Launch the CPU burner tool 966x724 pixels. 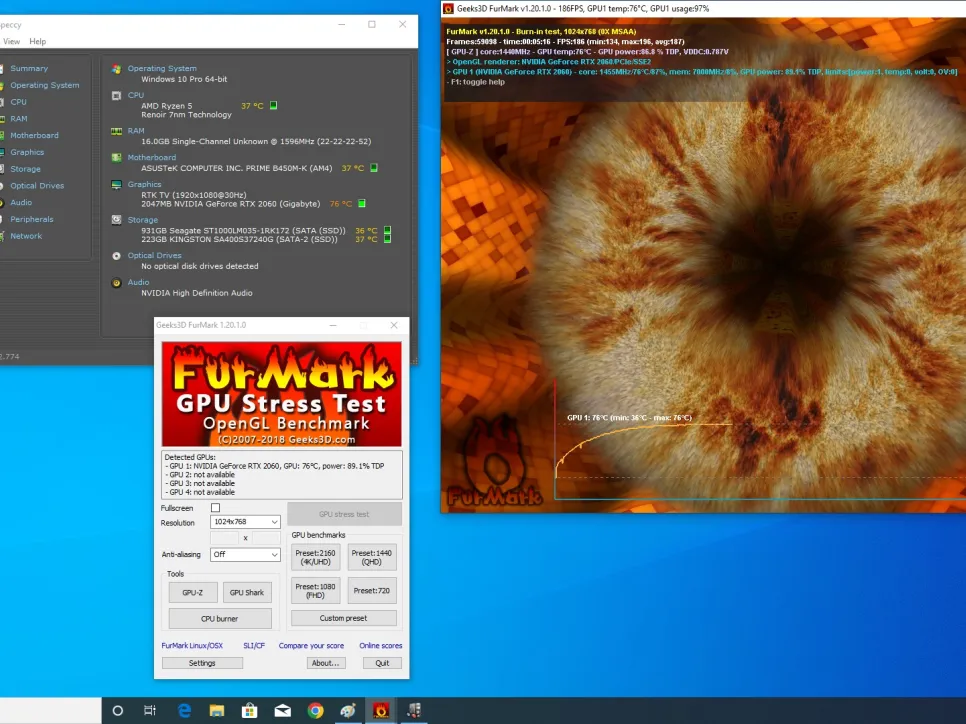coord(220,619)
